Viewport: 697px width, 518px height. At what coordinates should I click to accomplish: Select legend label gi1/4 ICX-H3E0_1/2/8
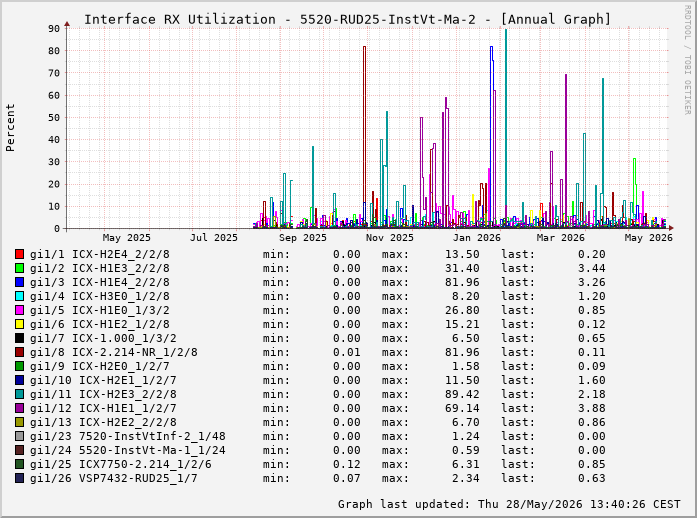pos(100,297)
